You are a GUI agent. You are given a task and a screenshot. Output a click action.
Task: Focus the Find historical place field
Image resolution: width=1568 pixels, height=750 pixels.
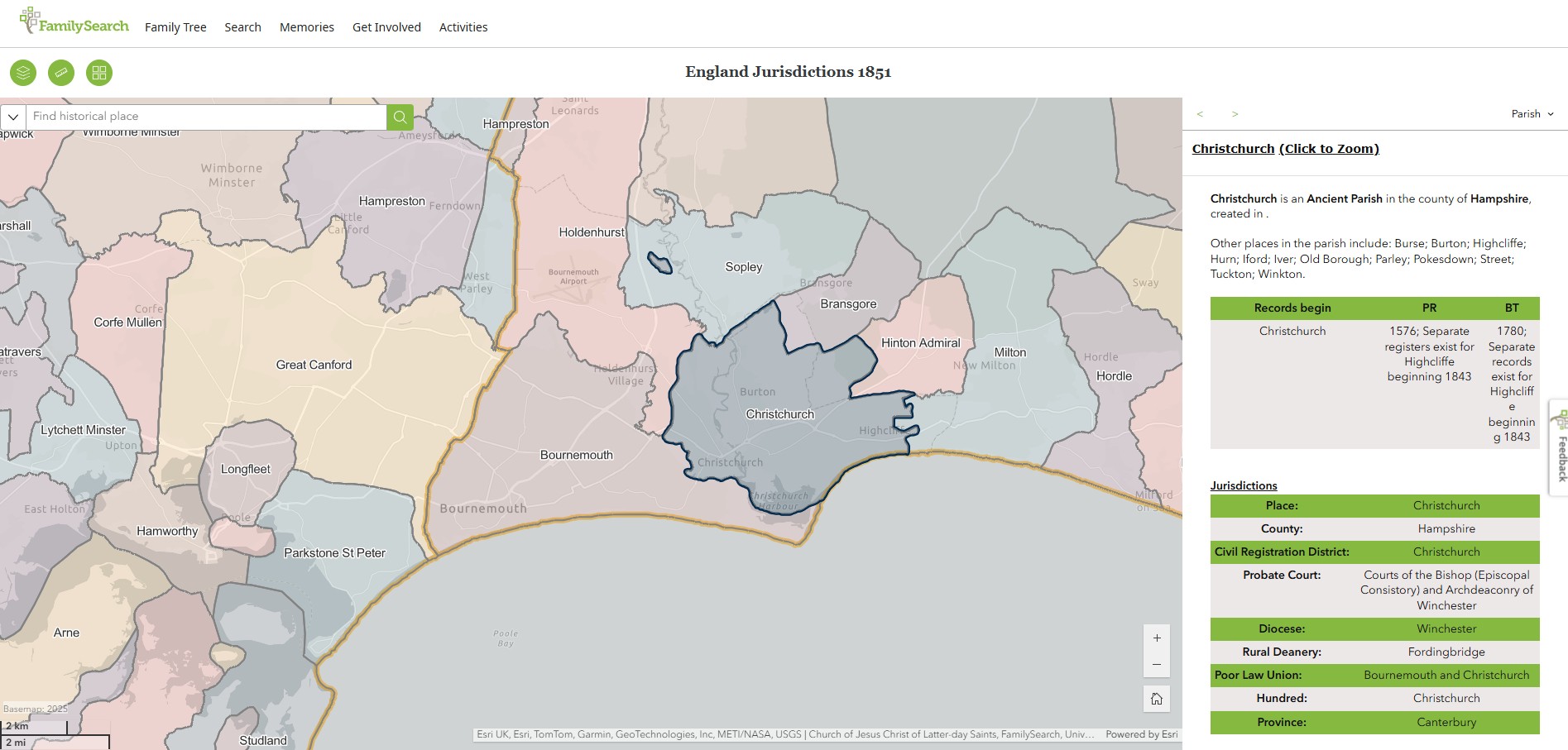(207, 117)
